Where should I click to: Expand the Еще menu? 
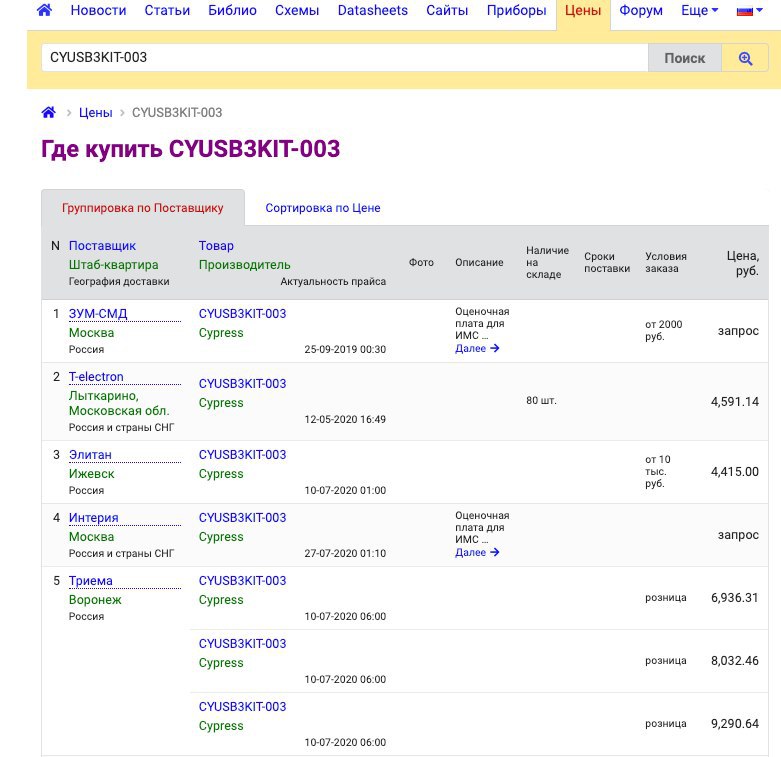699,10
